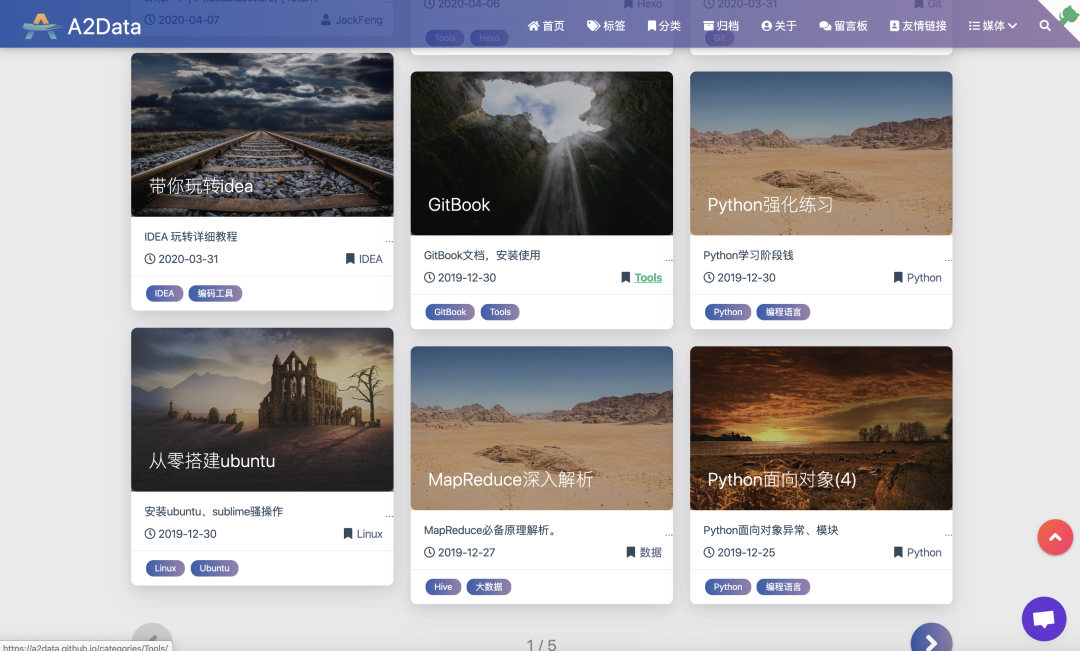
Task: Select Python tag pill under Python强化练习
Action: coord(727,312)
